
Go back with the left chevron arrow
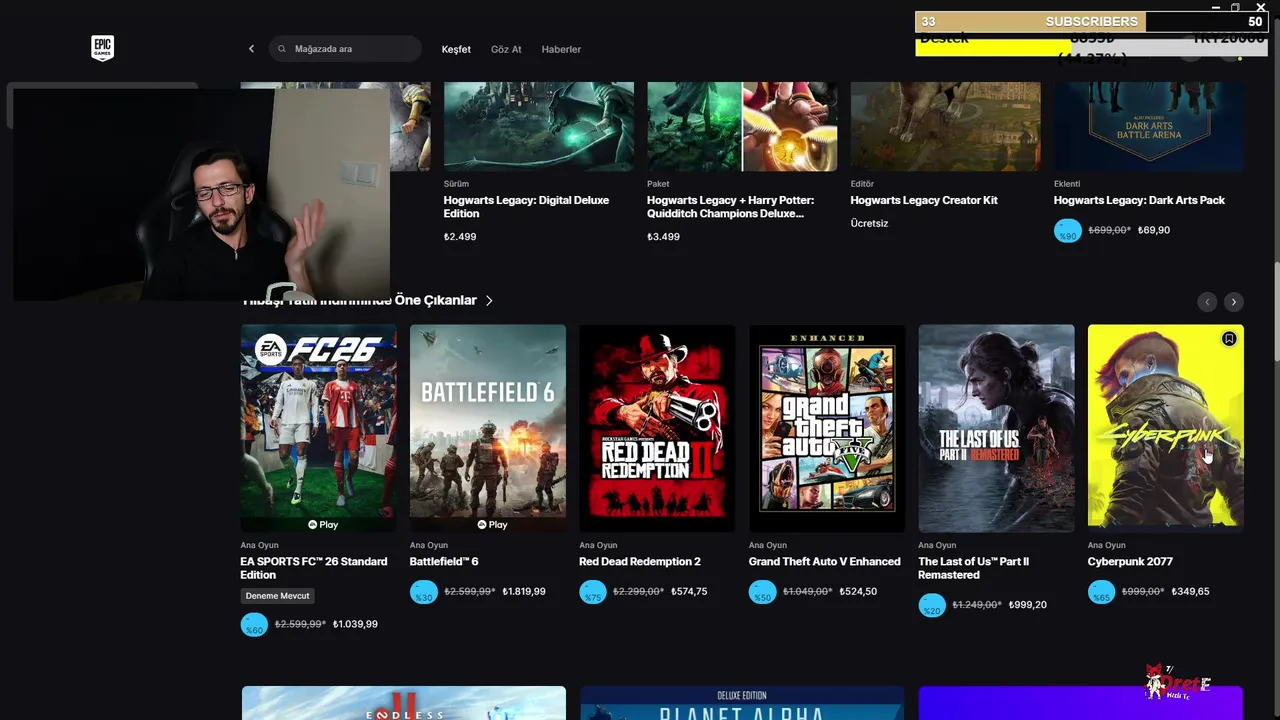(251, 49)
